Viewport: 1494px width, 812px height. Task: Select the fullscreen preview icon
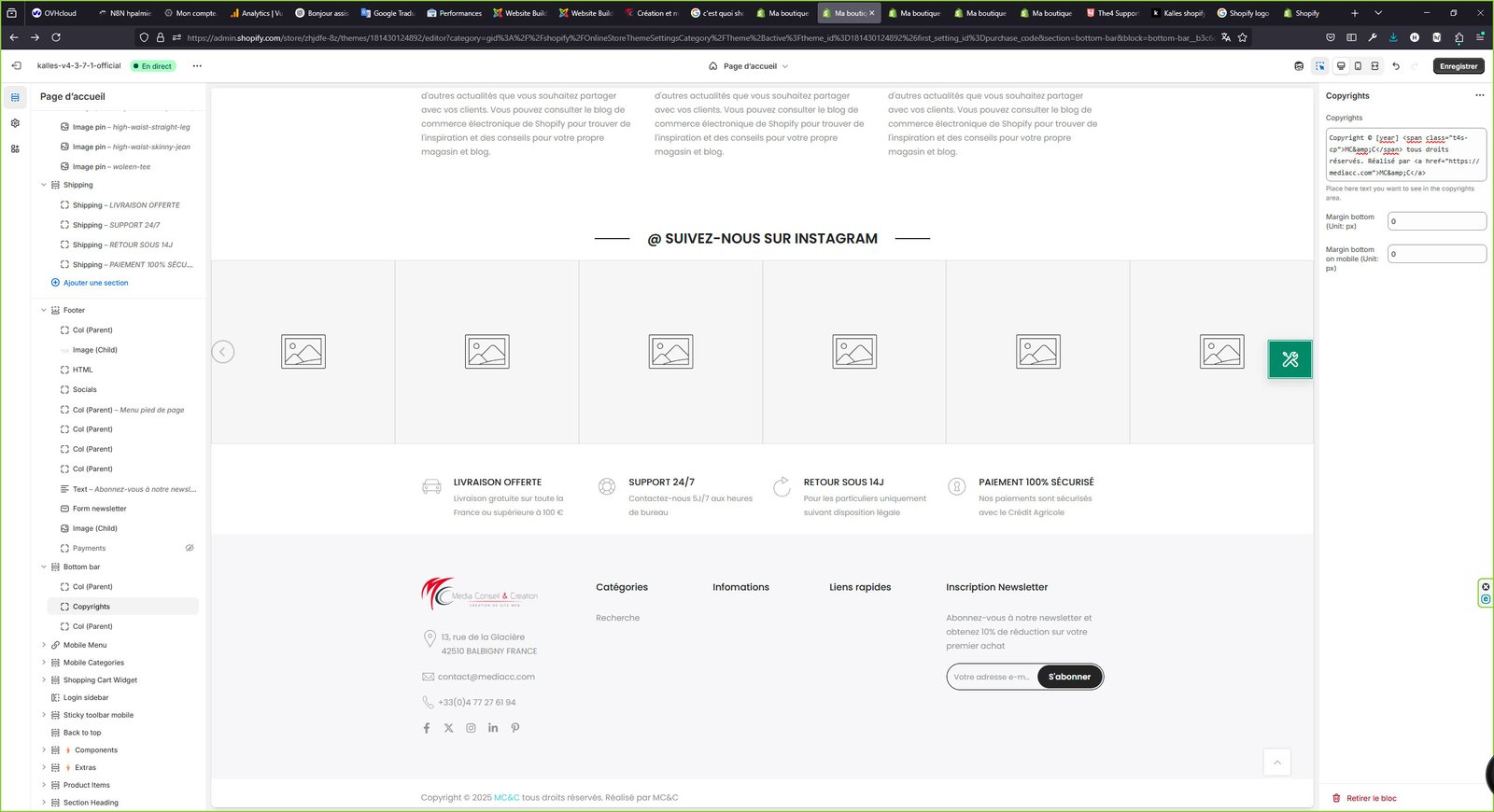pos(1374,66)
